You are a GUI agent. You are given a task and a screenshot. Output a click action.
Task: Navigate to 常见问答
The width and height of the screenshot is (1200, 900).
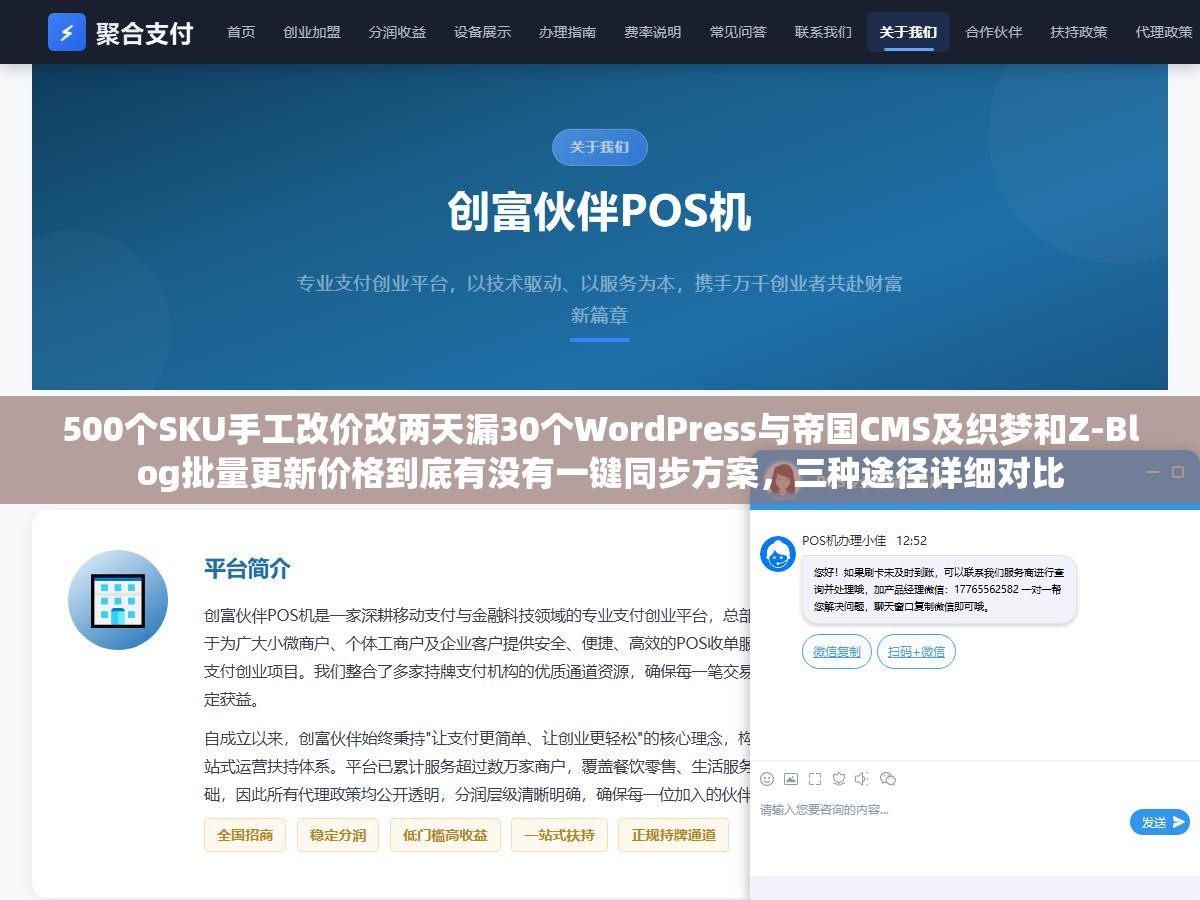[738, 32]
